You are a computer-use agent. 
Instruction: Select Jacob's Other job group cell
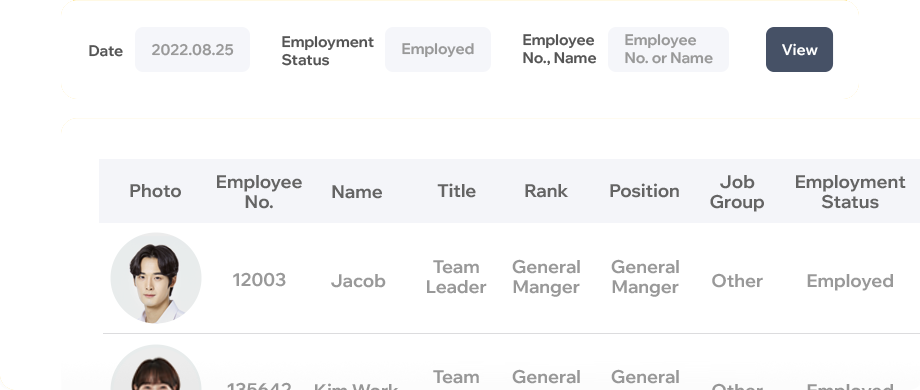coord(737,281)
